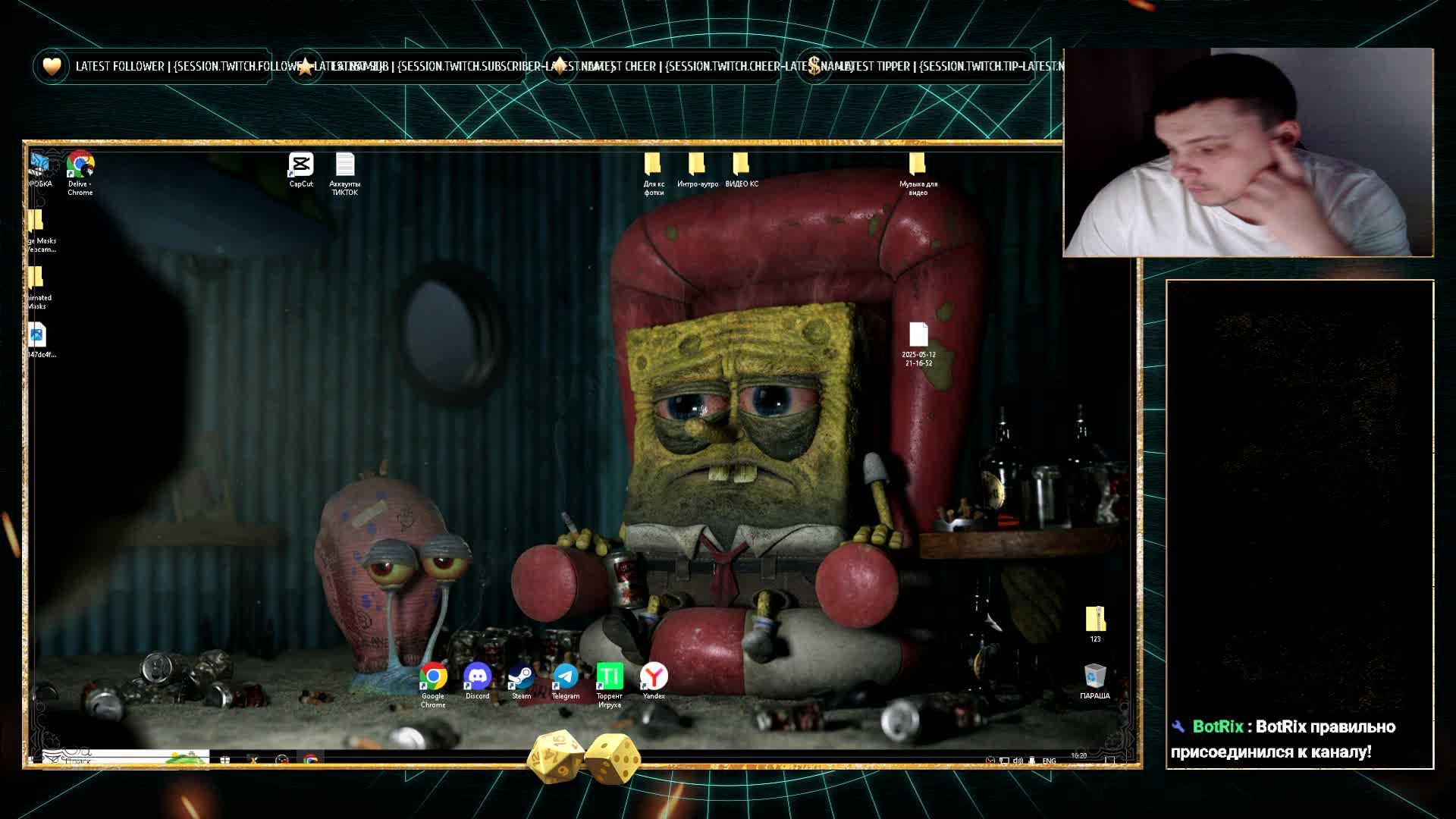
Task: Click the Latest Follower heart icon
Action: point(52,67)
